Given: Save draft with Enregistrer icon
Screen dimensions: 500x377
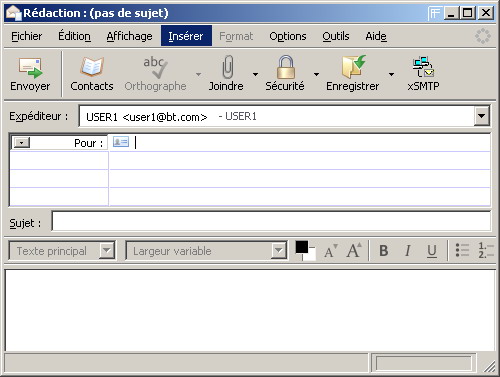Looking at the screenshot, I should (x=353, y=67).
